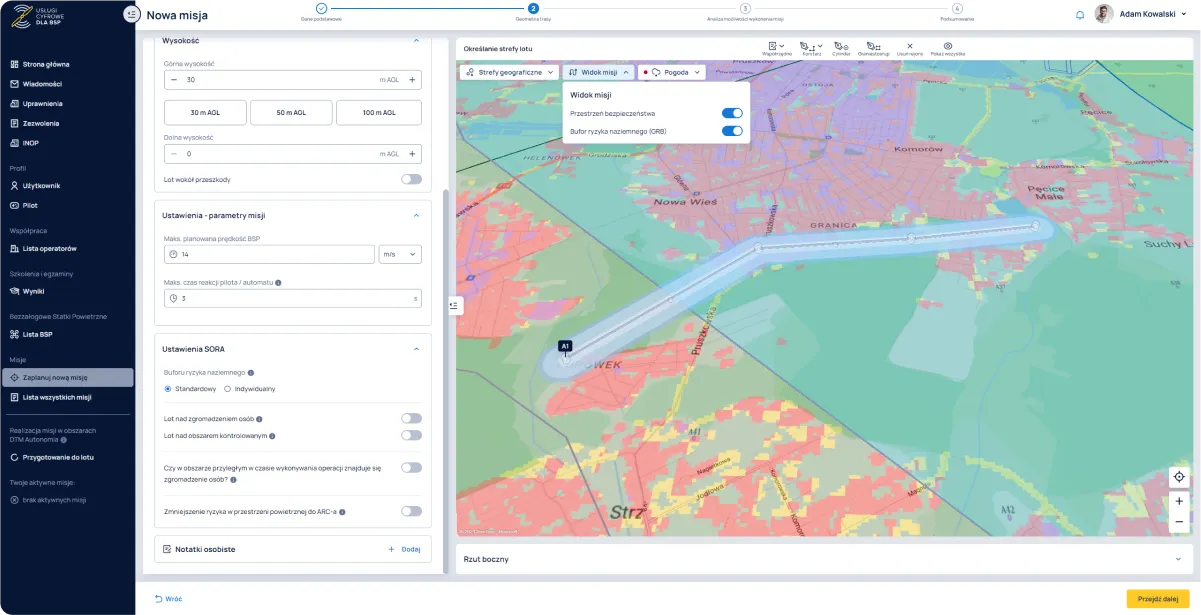Open Lista wszystkich misji in sidebar
This screenshot has height=615, width=1201.
pyautogui.click(x=57, y=397)
